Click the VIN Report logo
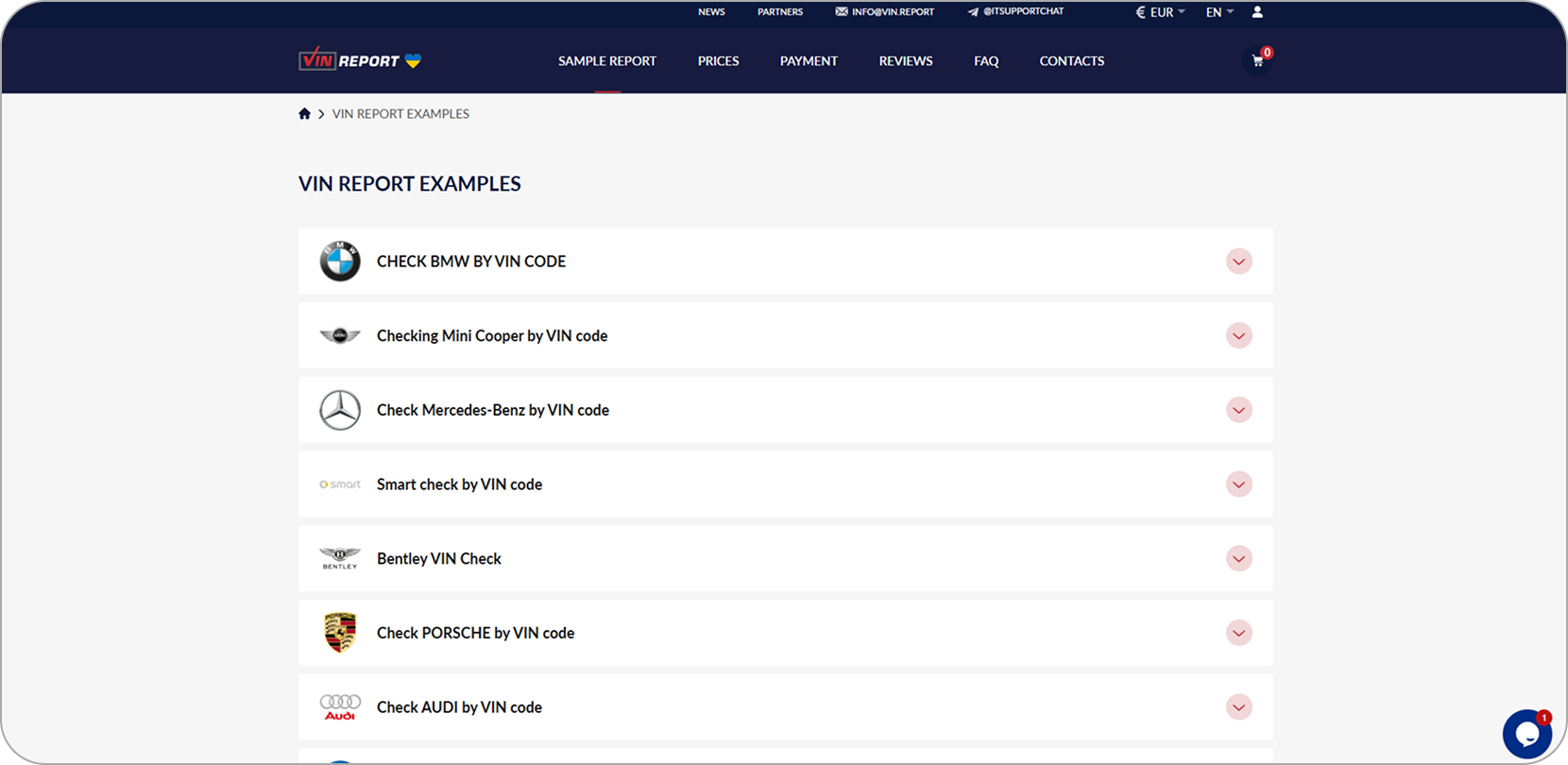 pyautogui.click(x=360, y=59)
